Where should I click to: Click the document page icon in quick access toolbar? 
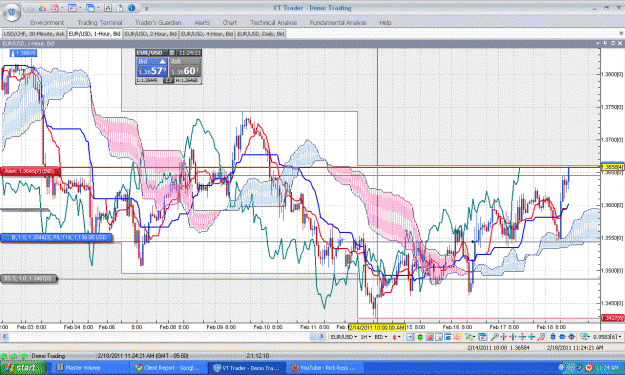click(120, 8)
